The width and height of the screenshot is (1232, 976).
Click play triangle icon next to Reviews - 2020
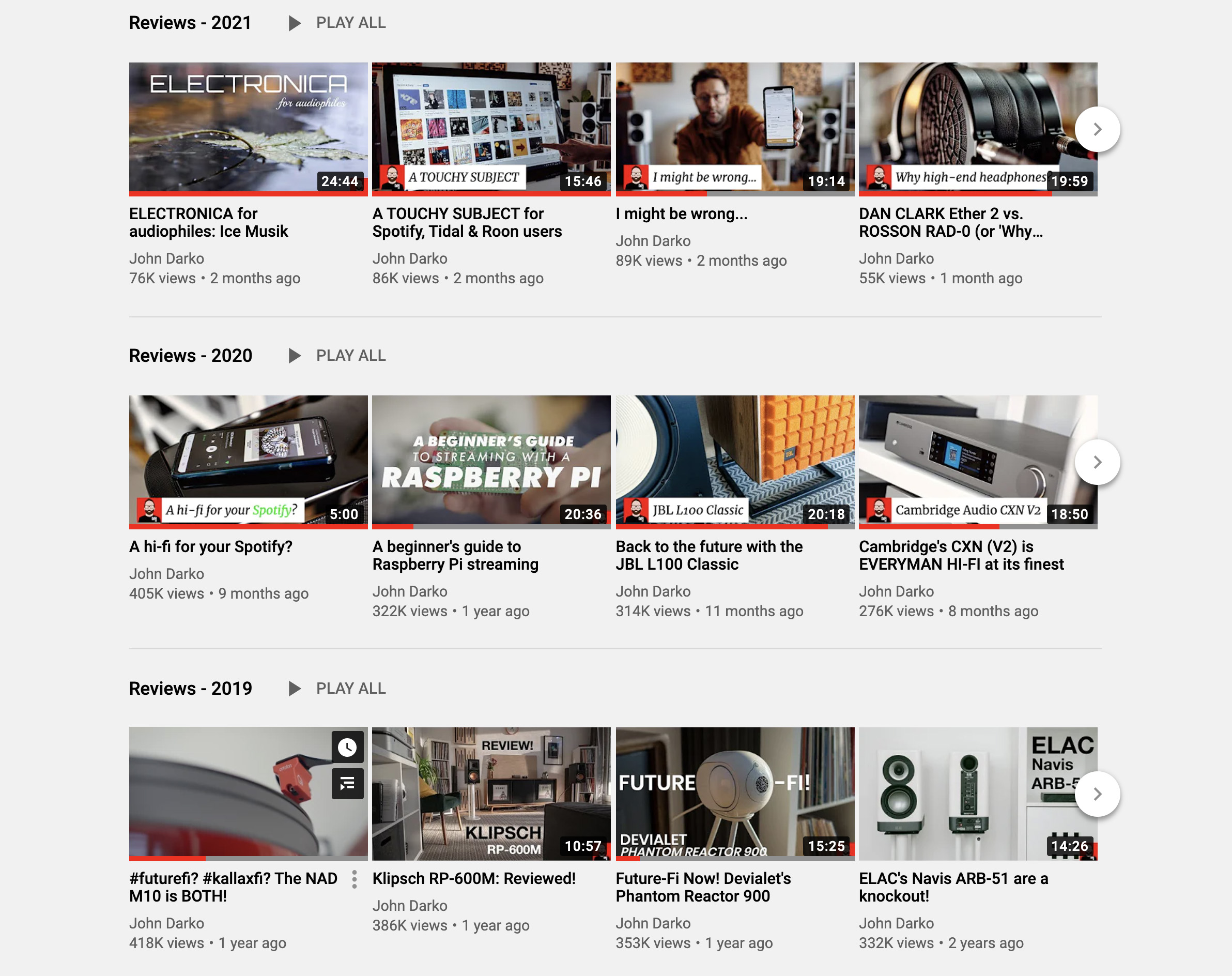(294, 356)
